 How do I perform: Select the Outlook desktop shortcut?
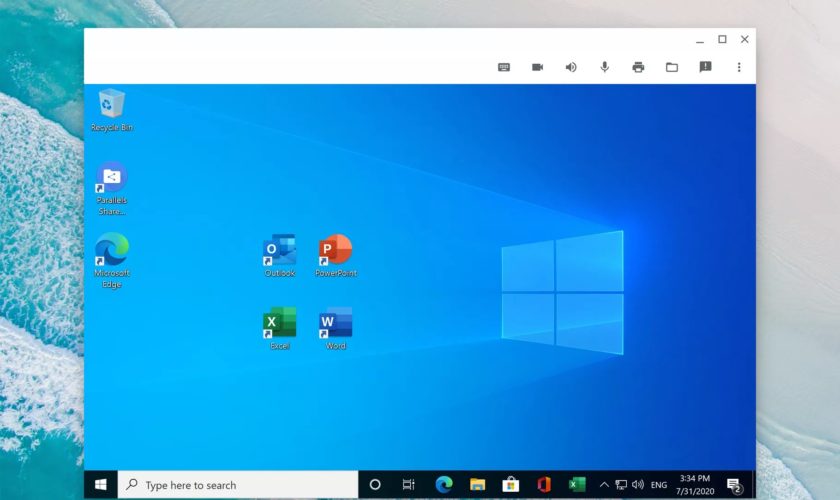[279, 255]
